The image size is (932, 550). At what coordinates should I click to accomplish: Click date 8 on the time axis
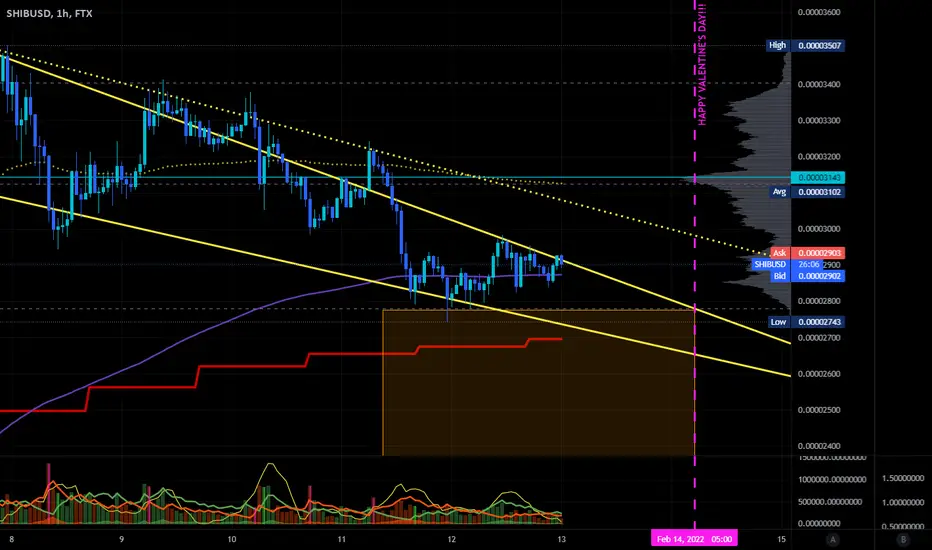11,539
